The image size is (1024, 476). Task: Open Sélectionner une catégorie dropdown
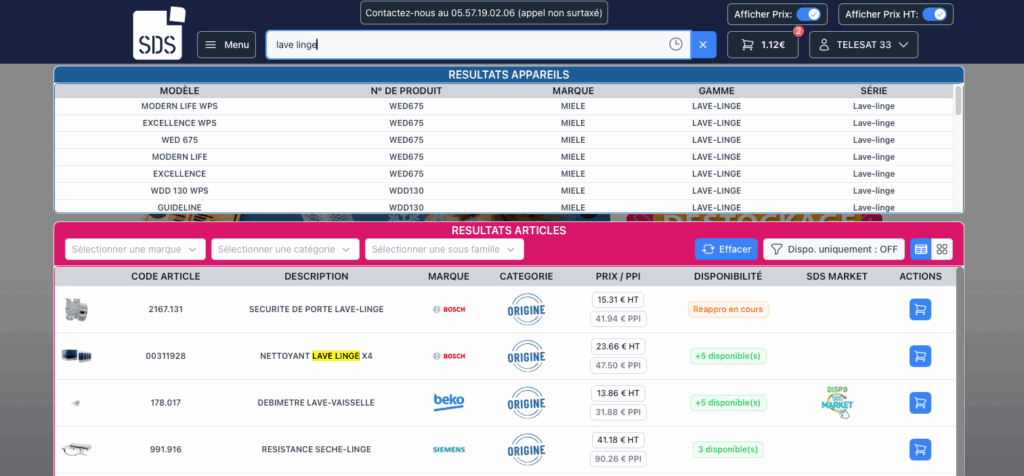tap(285, 249)
